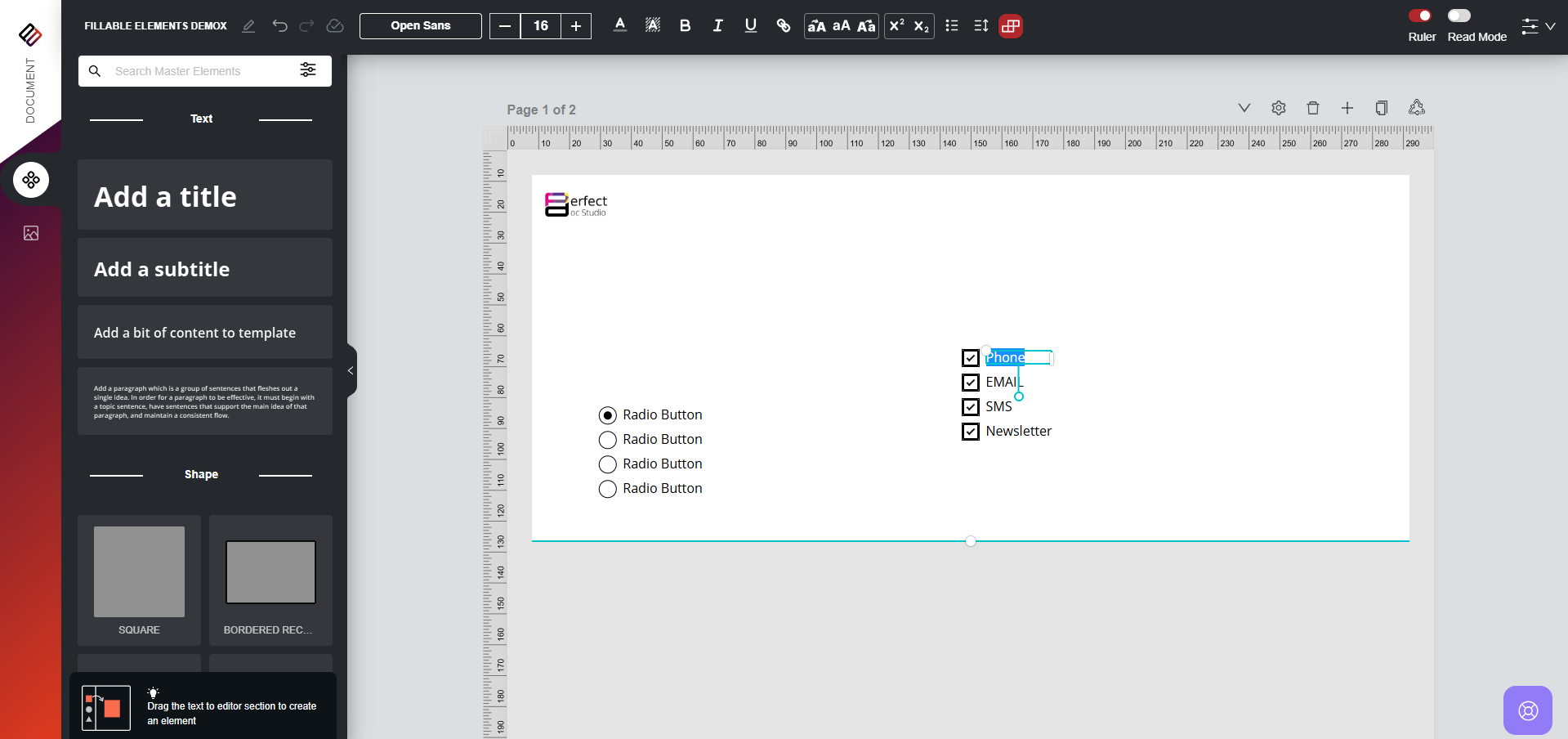This screenshot has width=1568, height=739.
Task: Open the Open Sans font dropdown
Action: 420,26
